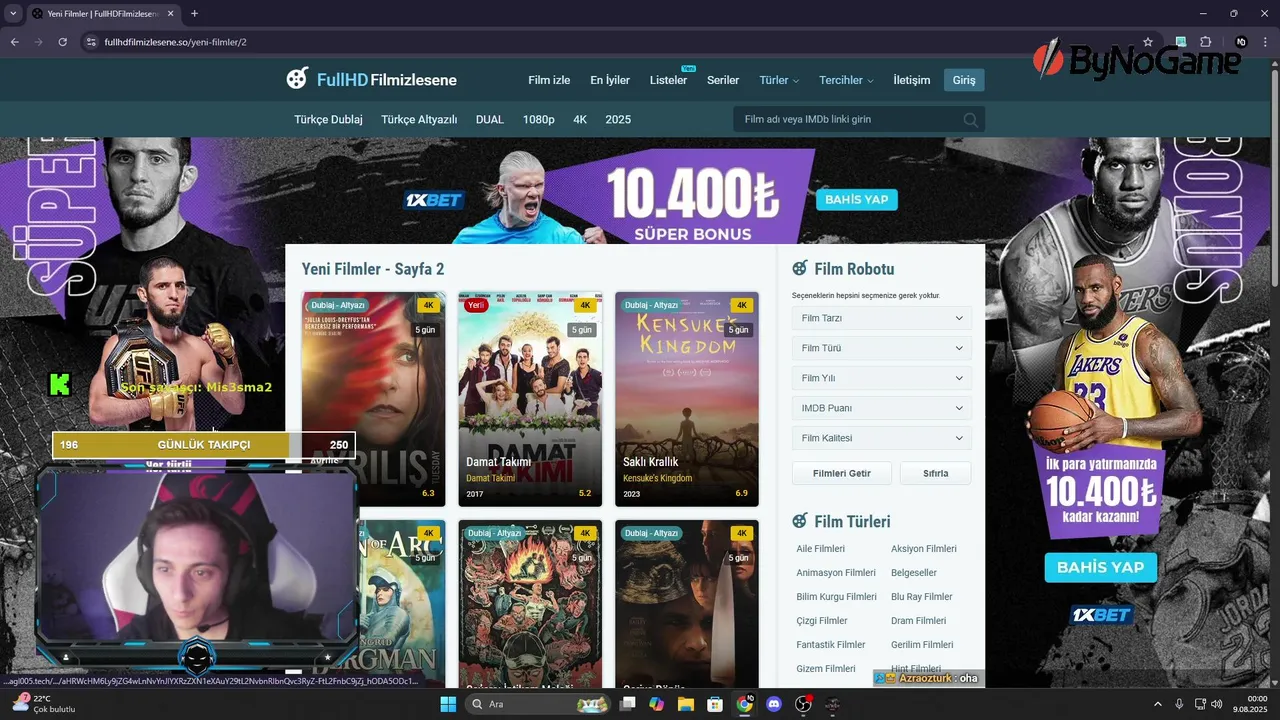Screen dimensions: 1280x720
Task: Open the IMDB Puanı dropdown
Action: (881, 408)
